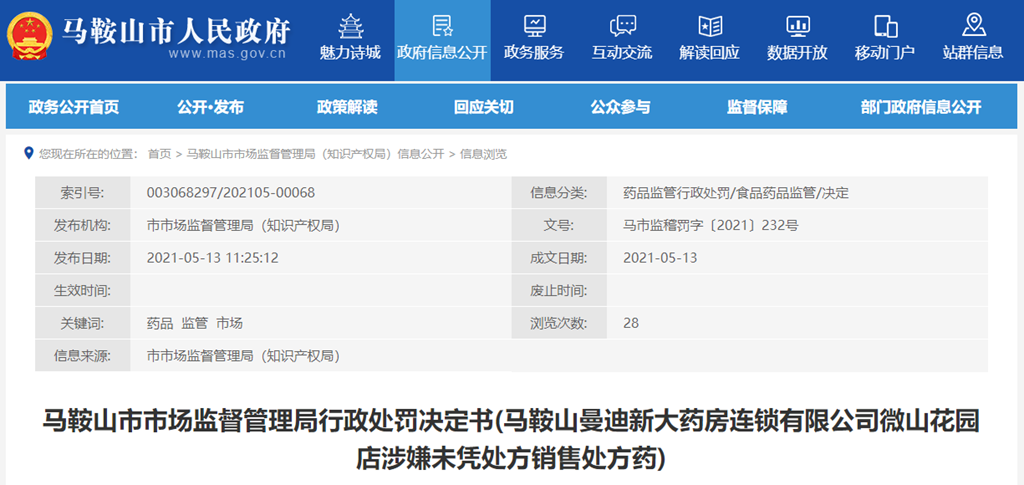Switch to 回应关切 tab
Screen dimensions: 1024x485
point(484,108)
